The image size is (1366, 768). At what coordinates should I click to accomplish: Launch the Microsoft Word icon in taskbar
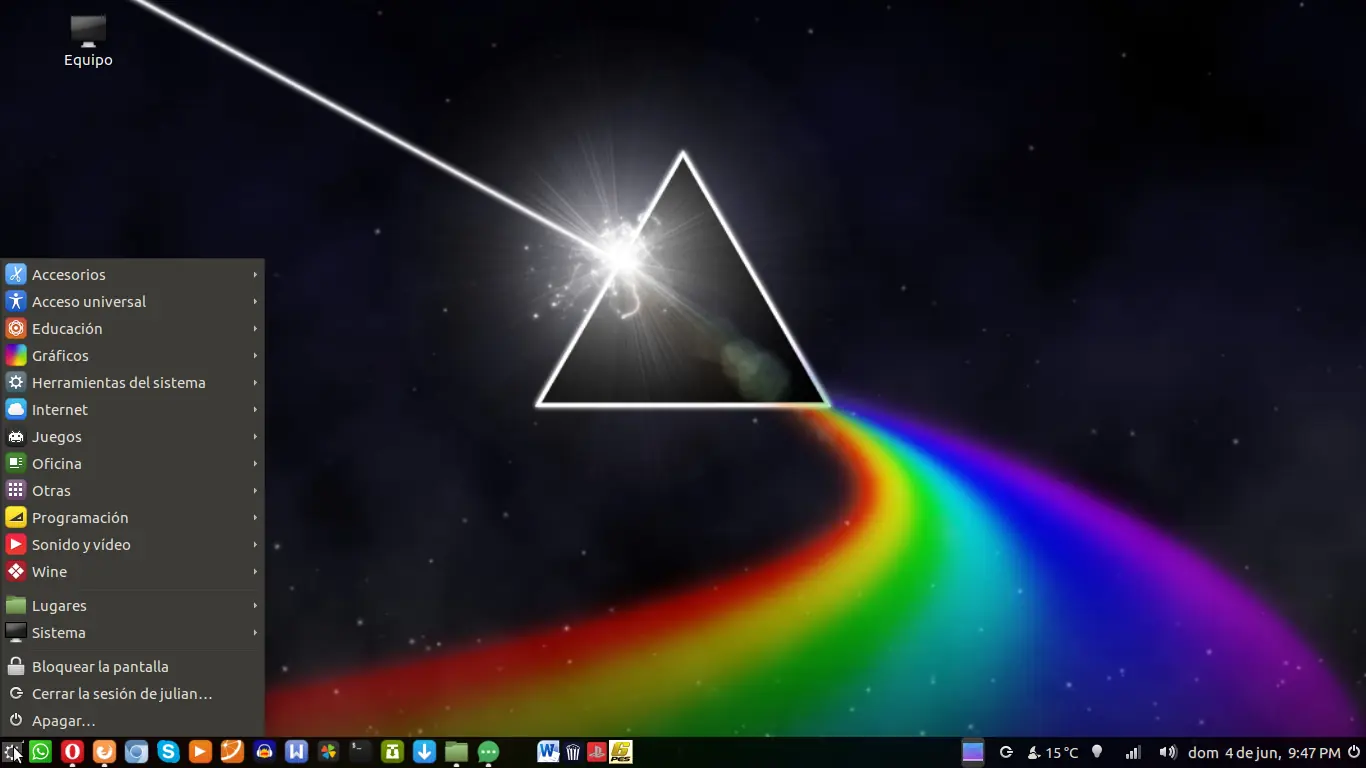click(548, 752)
